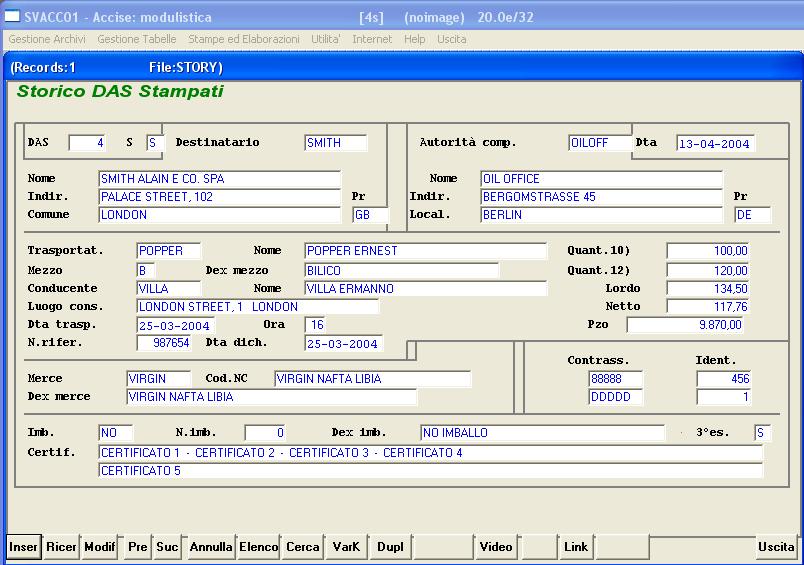
Task: Click the S field next to DAS
Action: [x=154, y=143]
